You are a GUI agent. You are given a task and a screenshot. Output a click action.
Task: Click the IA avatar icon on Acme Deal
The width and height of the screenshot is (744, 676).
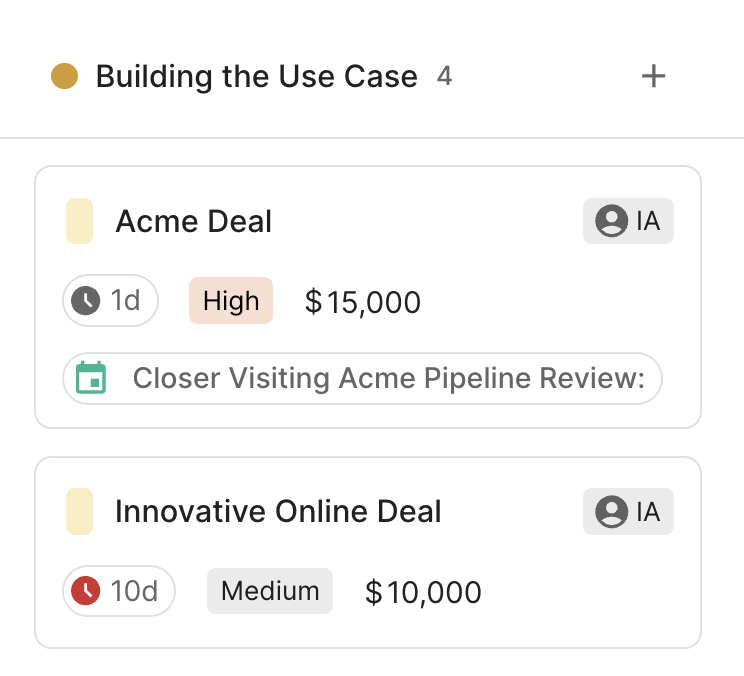point(611,221)
